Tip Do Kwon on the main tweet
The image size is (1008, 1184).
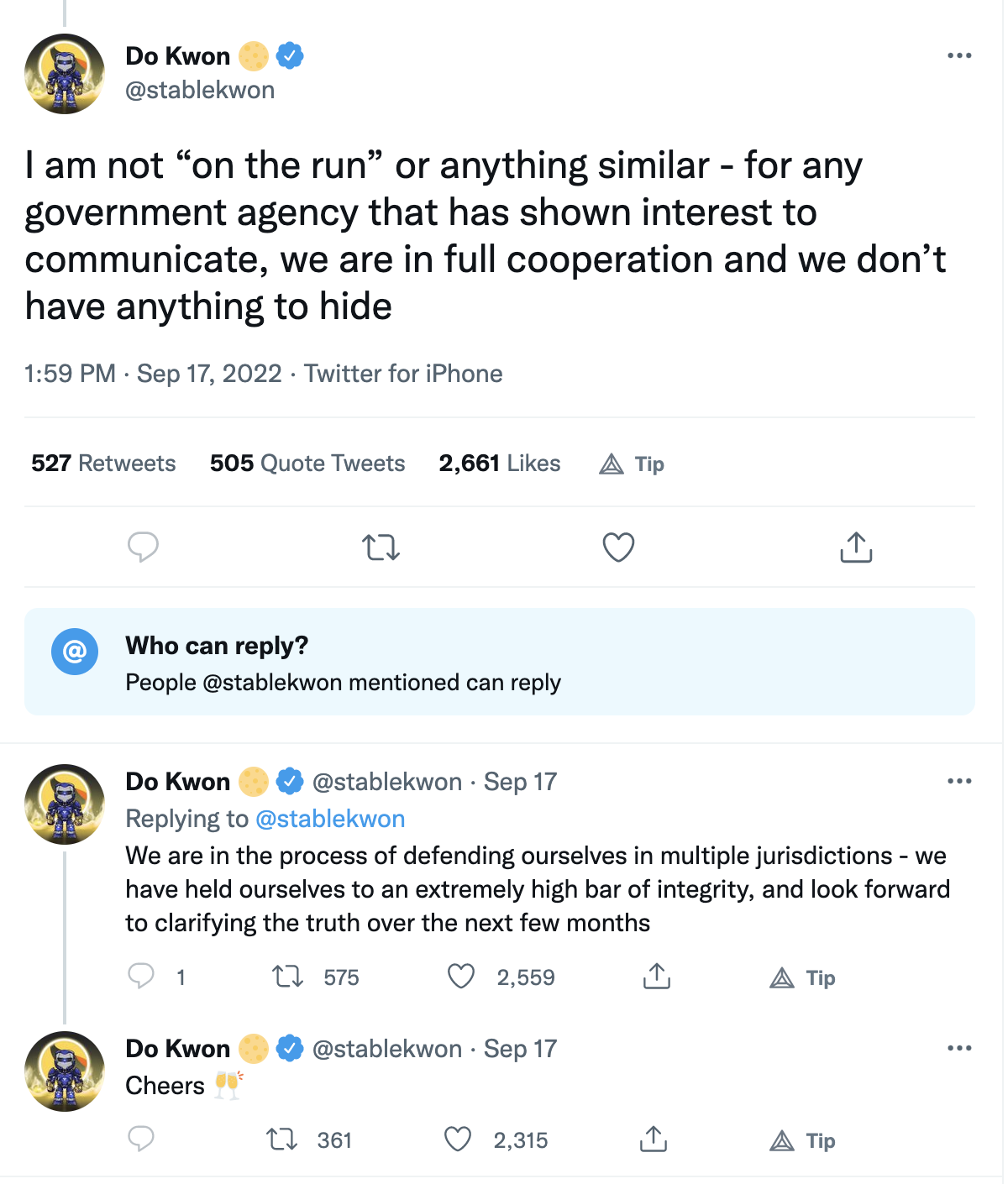[x=633, y=464]
